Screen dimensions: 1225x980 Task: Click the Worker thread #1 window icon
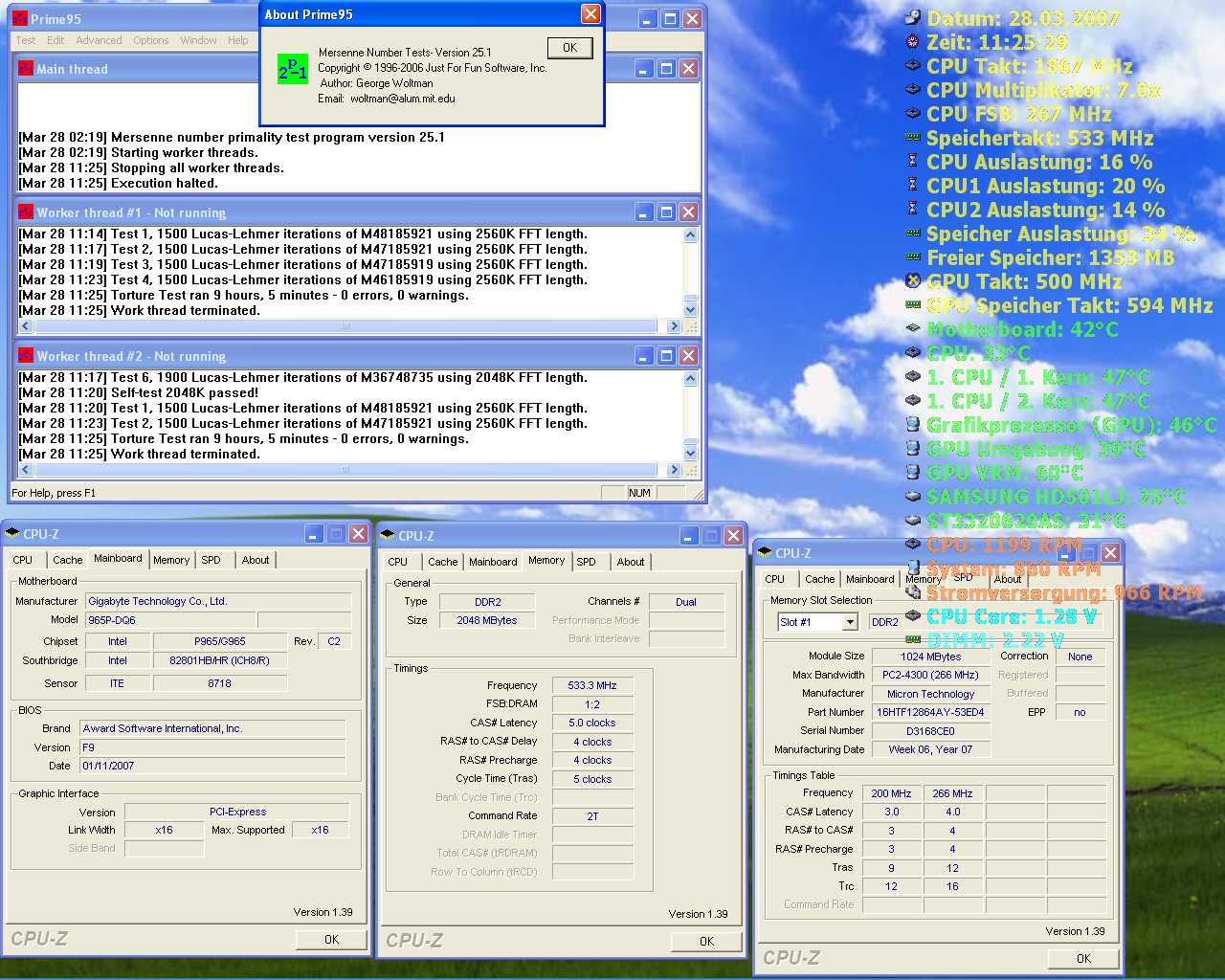coord(26,212)
